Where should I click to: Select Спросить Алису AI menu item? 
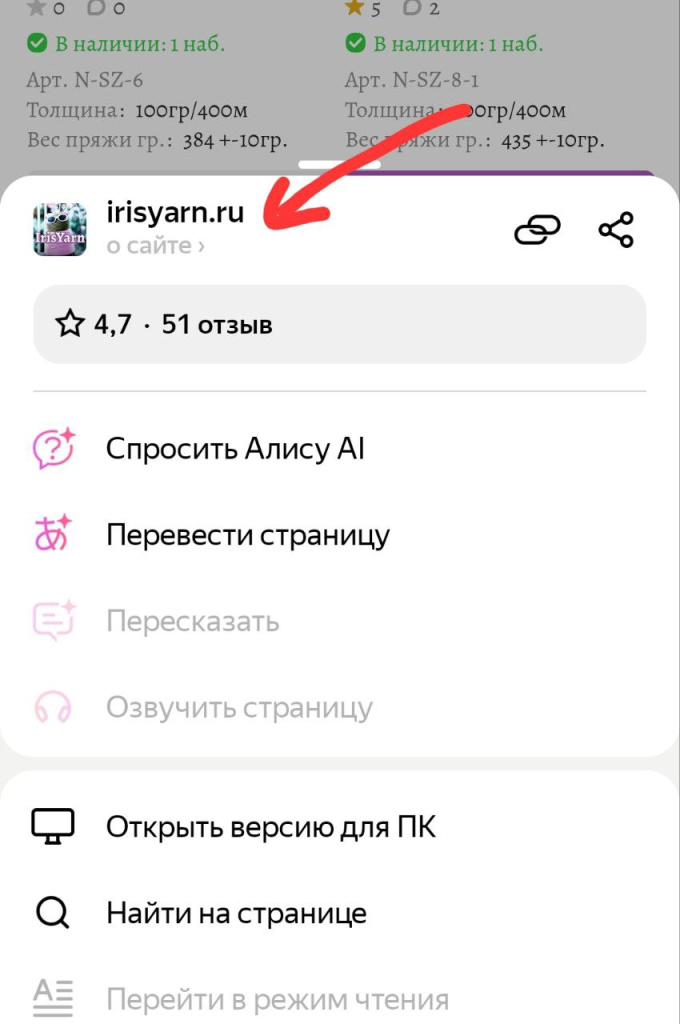[340, 449]
